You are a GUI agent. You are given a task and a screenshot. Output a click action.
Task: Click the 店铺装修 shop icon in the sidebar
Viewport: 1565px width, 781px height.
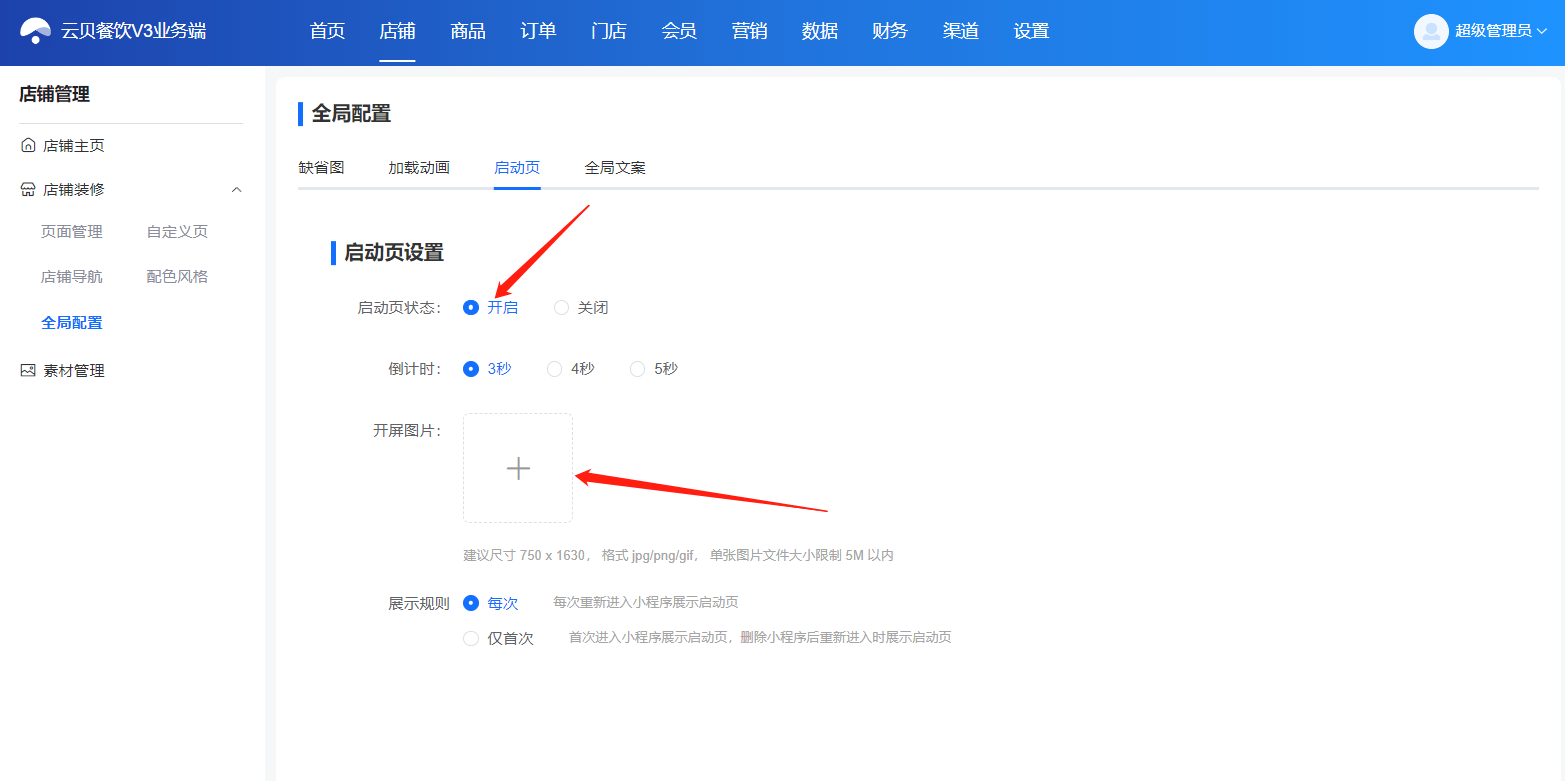[x=28, y=190]
